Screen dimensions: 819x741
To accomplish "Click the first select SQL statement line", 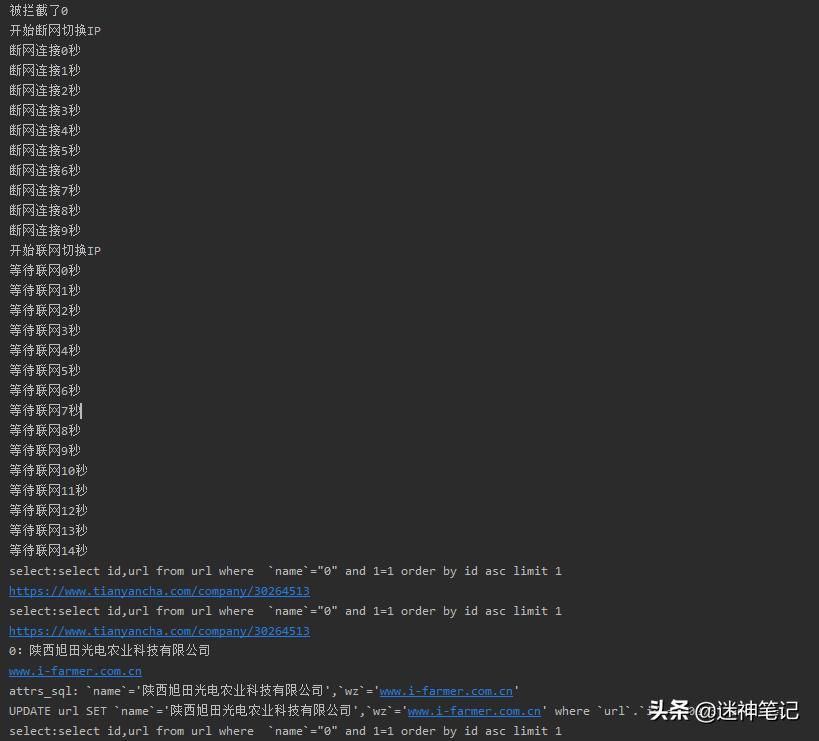I will pos(285,571).
